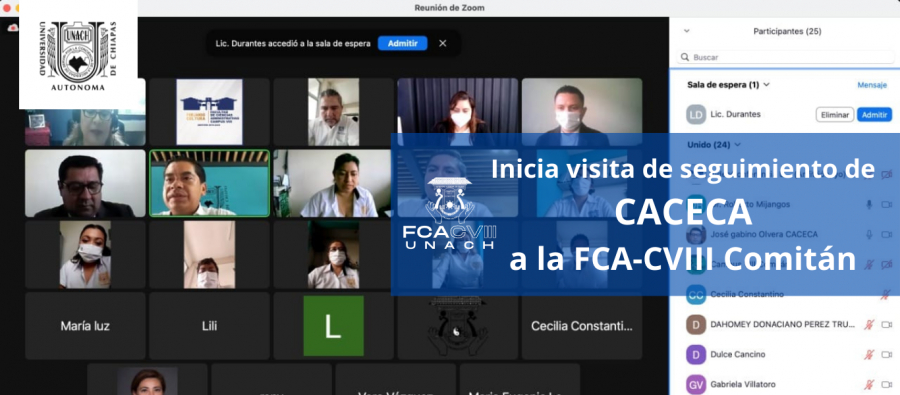Click camera icon next to Dulce Cancino
900x395 pixels.
pyautogui.click(x=887, y=354)
